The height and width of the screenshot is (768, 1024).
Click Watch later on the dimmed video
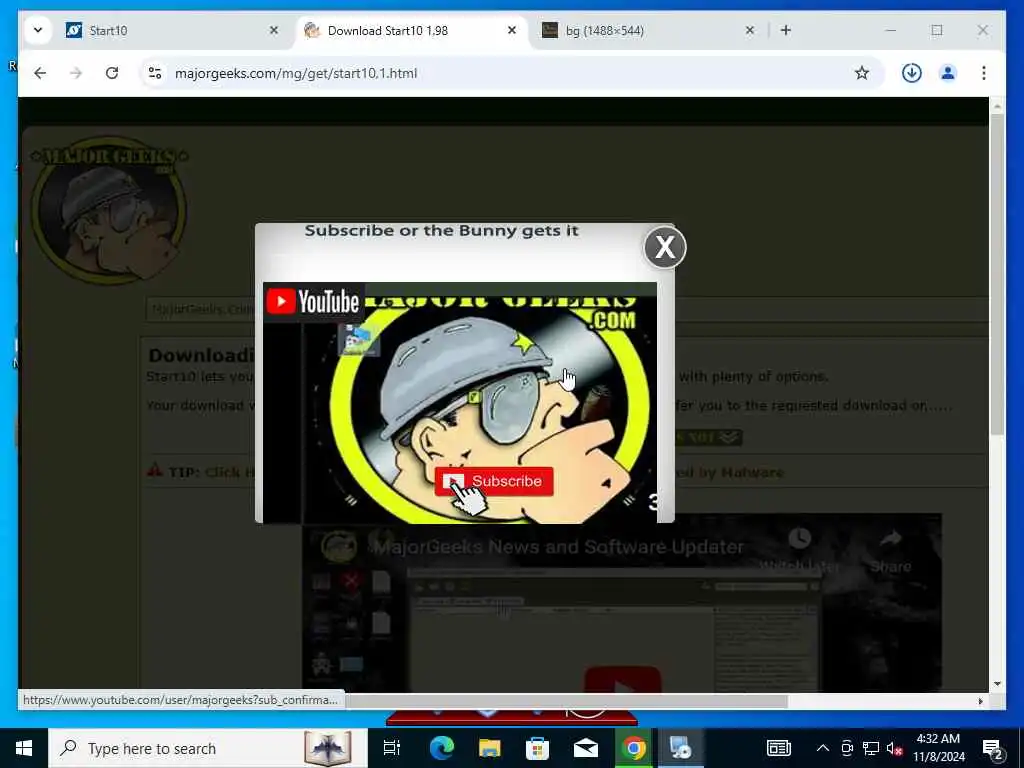799,550
